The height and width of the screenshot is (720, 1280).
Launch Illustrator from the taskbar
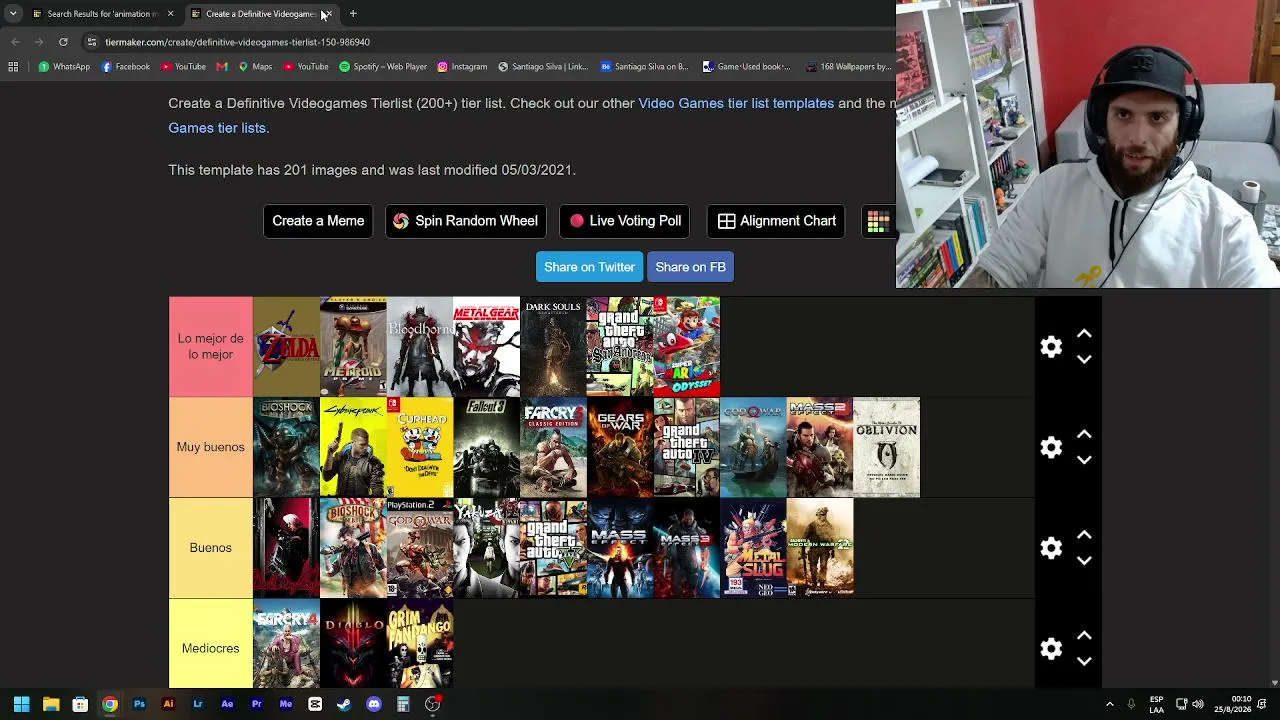[x=168, y=704]
